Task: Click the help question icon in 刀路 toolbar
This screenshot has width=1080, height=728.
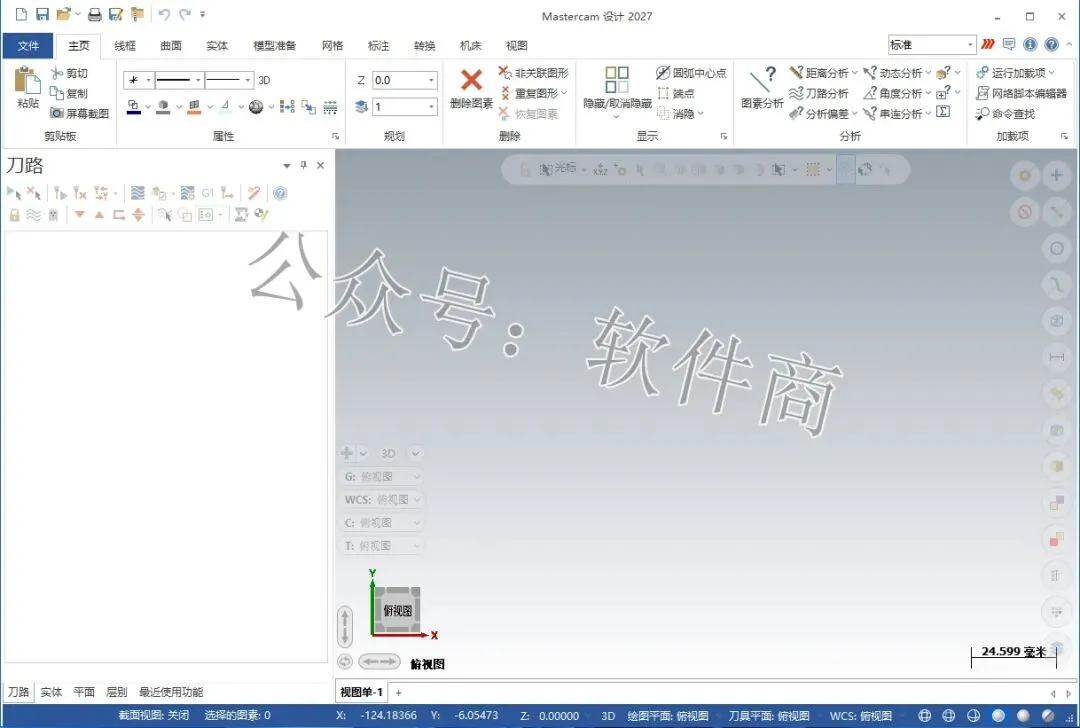Action: 280,194
